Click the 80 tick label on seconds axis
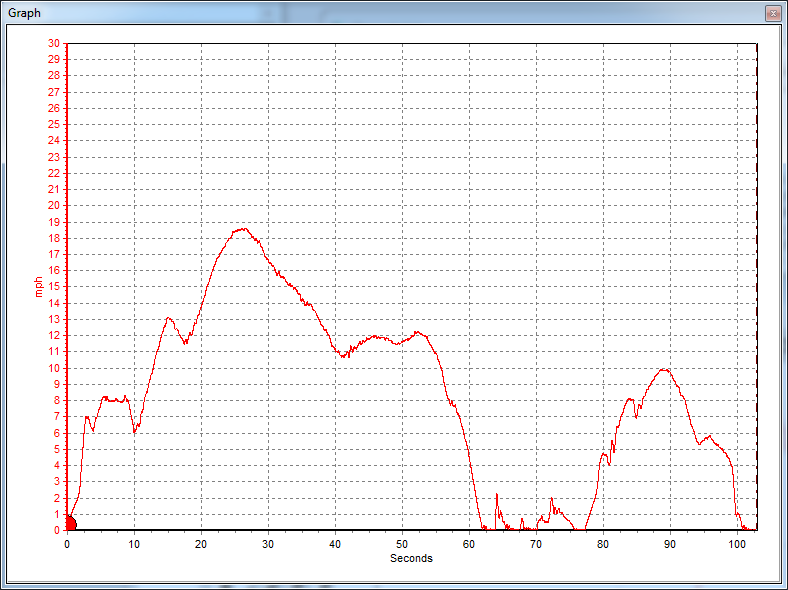The image size is (788, 590). pos(603,545)
